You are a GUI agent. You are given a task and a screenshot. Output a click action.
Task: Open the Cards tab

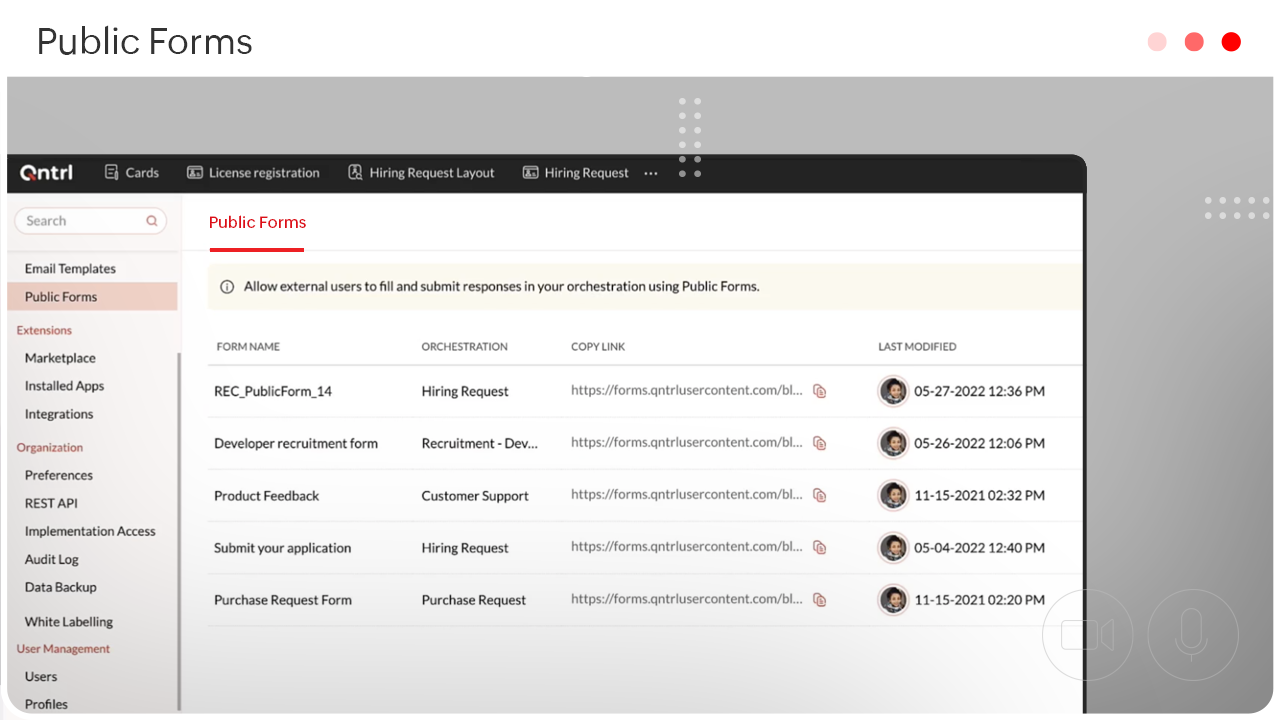pos(132,173)
